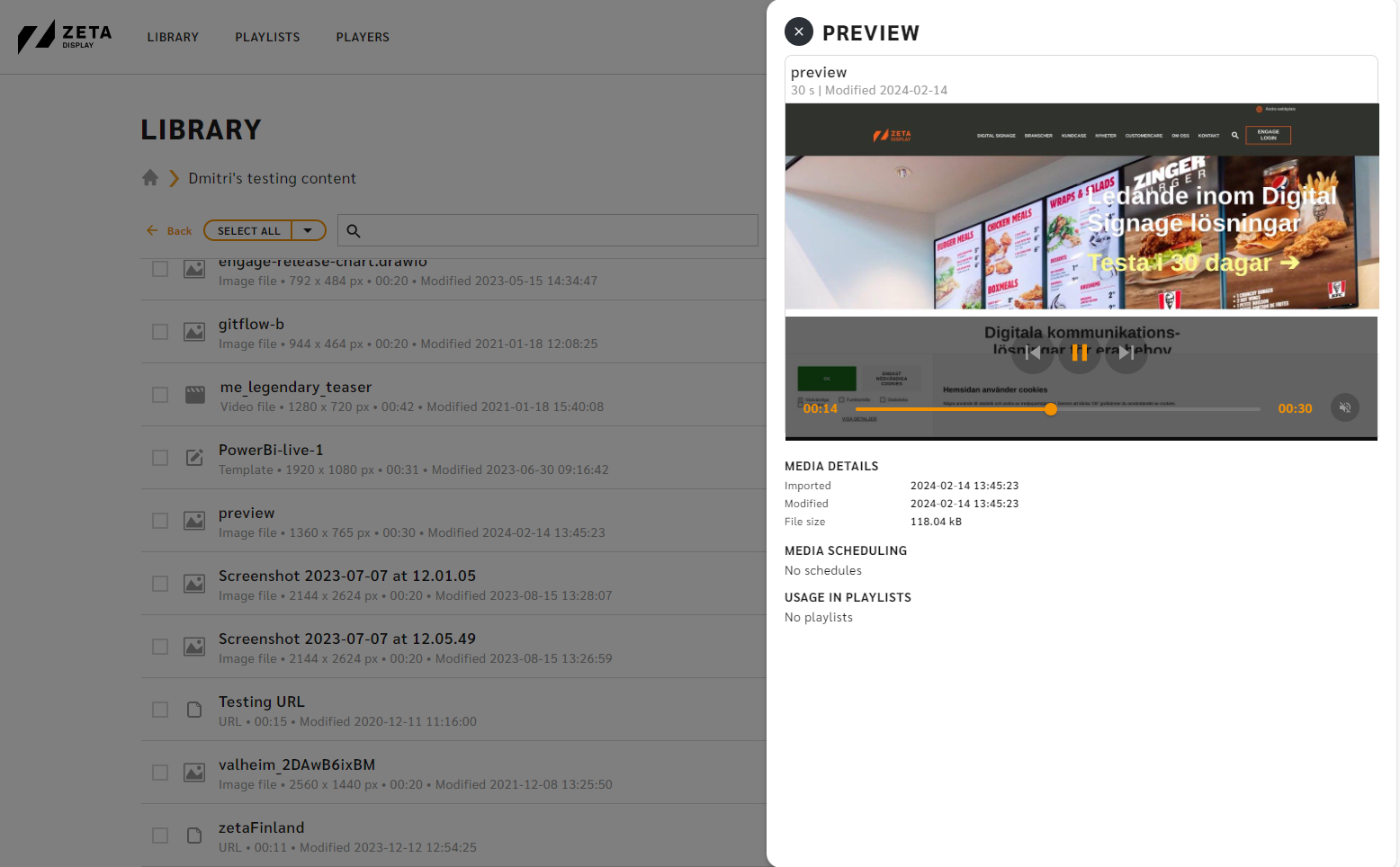
Task: Check the PowerBi-live-1 checkbox
Action: [160, 458]
